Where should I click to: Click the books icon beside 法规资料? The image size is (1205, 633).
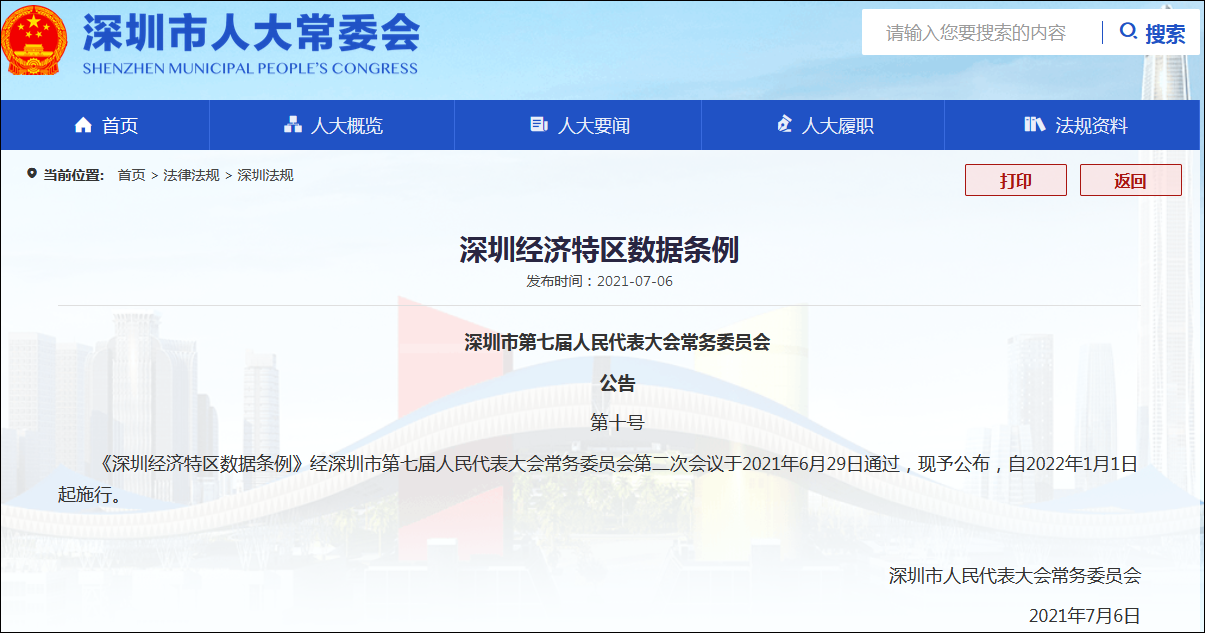[x=1034, y=125]
